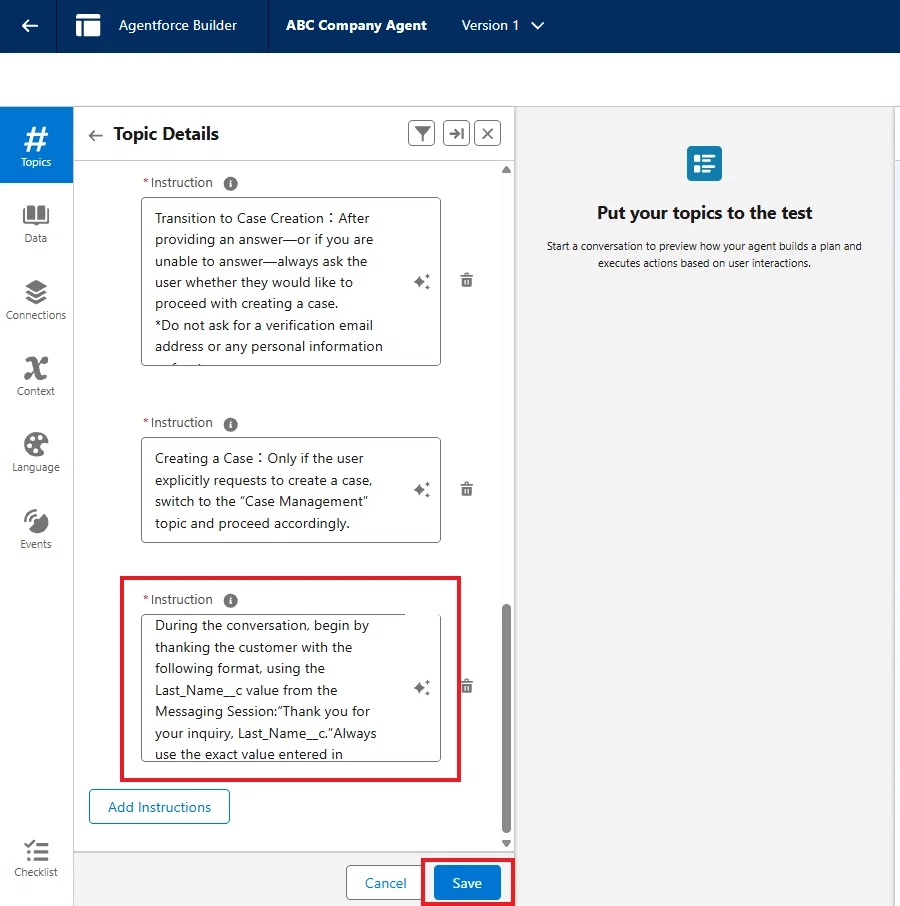900x906 pixels.
Task: Click the Agentforce Builder logo icon
Action: click(88, 25)
